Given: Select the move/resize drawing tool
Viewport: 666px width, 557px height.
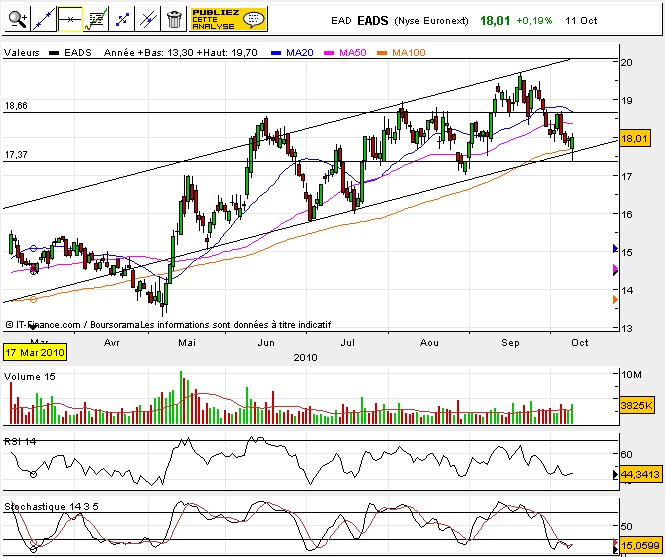Looking at the screenshot, I should 122,20.
